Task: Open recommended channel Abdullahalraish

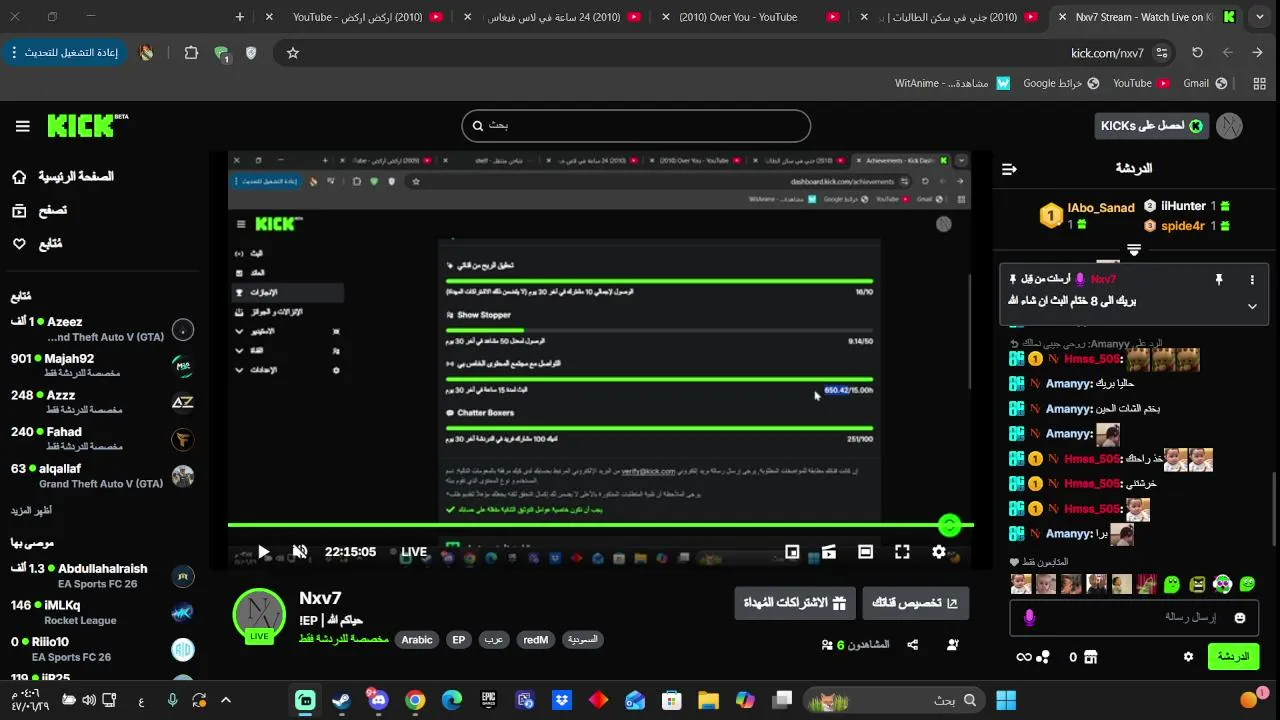Action: click(100, 575)
